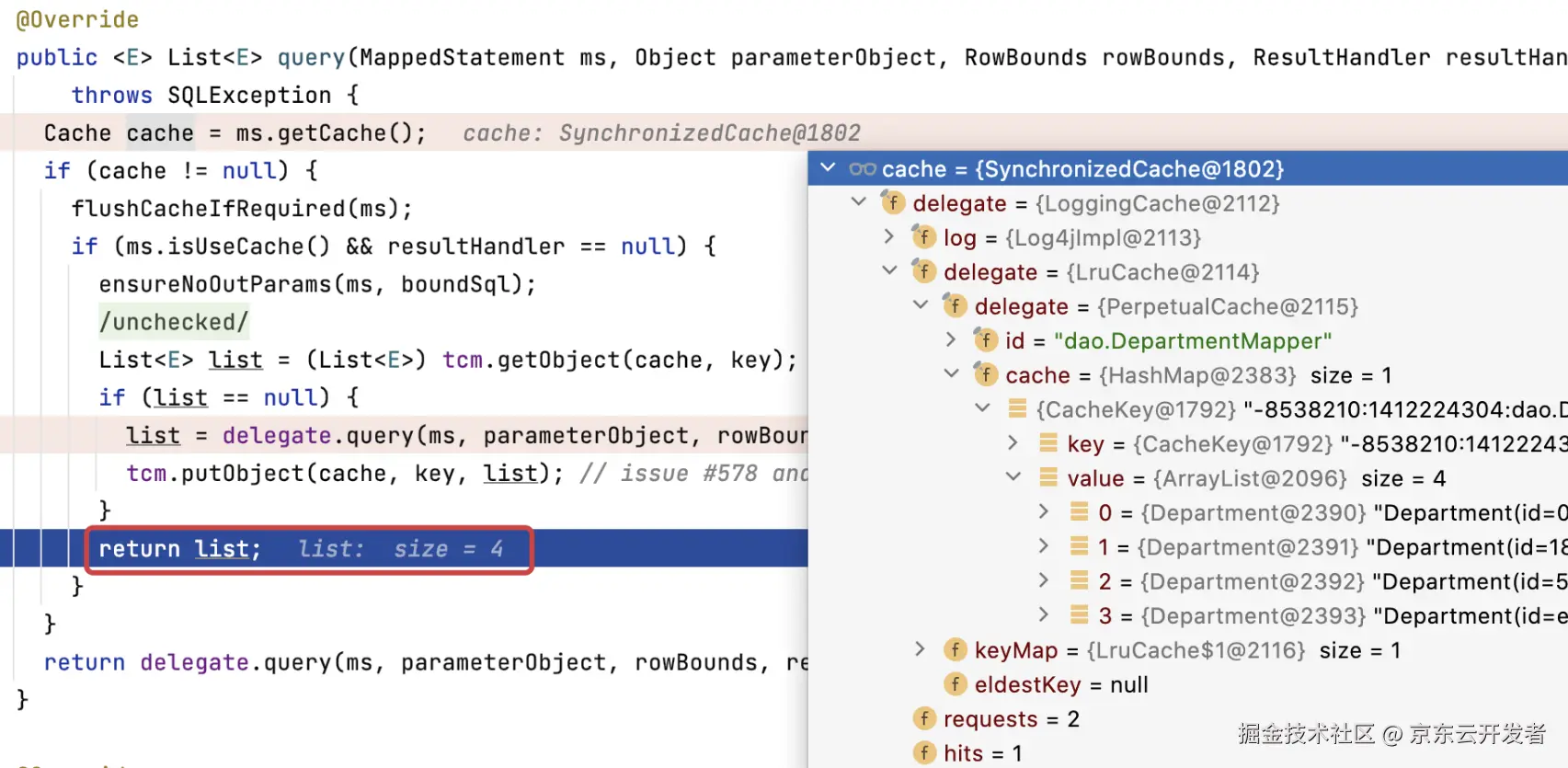1568x768 pixels.
Task: Expand the id dao.DepartmentMapper node
Action: pos(951,339)
